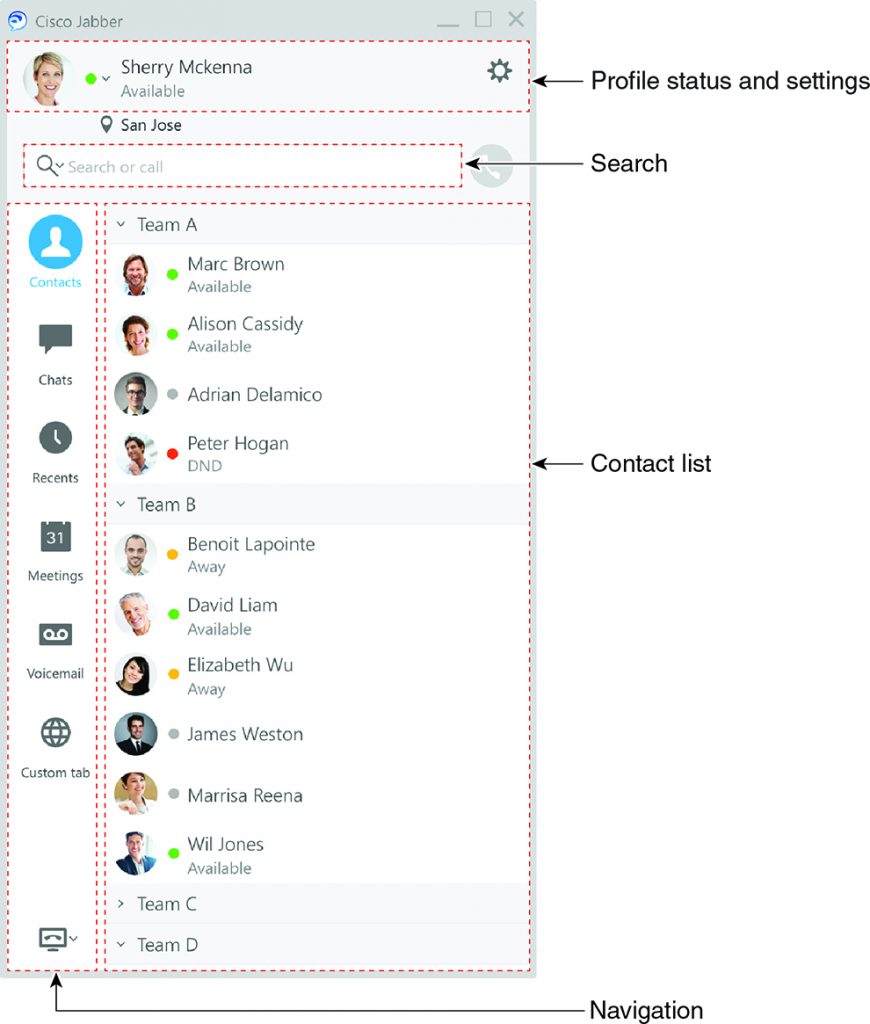Open the Meetings calendar icon
Image resolution: width=870 pixels, height=1024 pixels.
(x=56, y=536)
